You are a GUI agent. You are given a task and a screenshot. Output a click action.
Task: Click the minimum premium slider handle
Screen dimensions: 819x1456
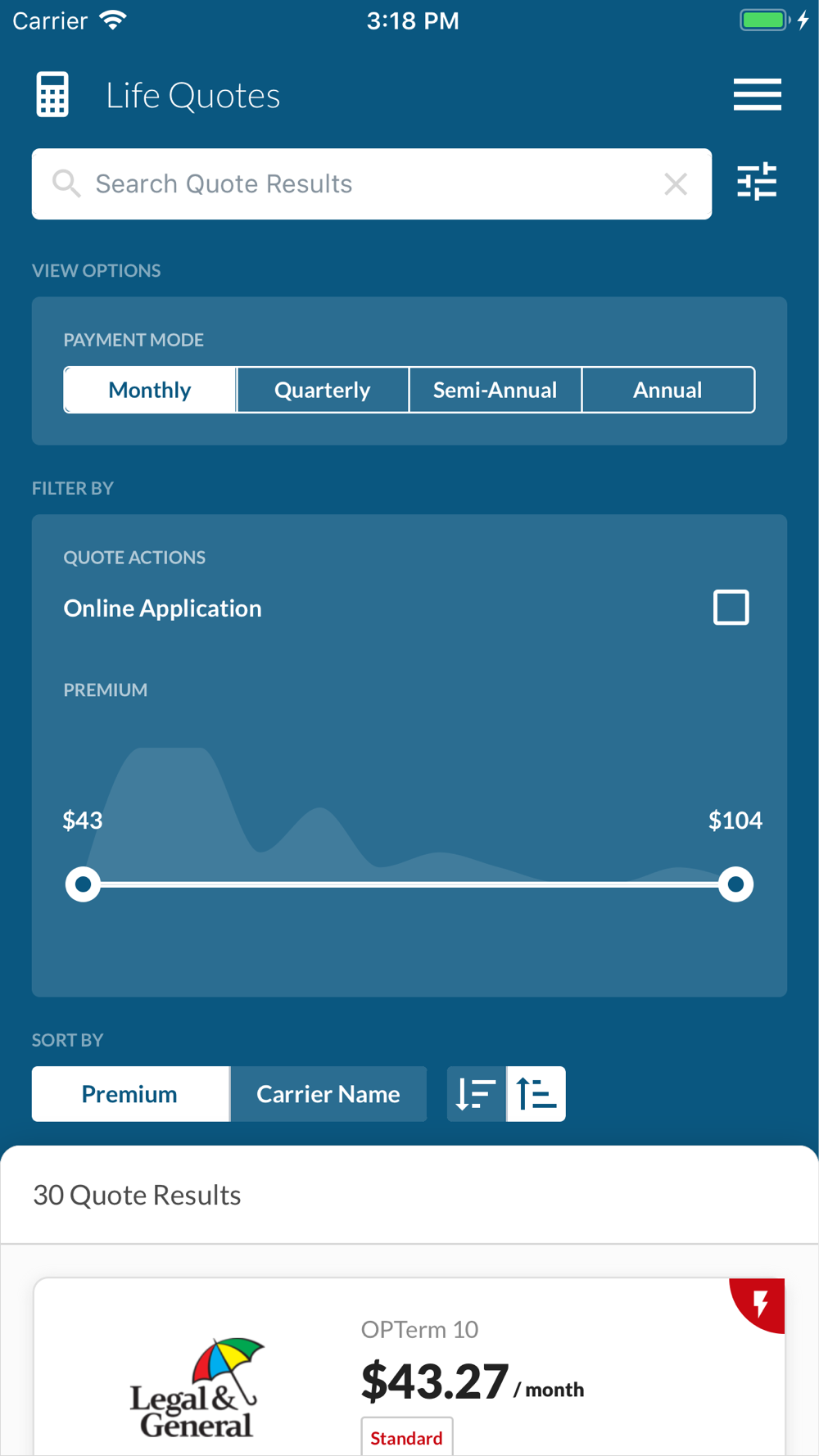click(x=83, y=884)
